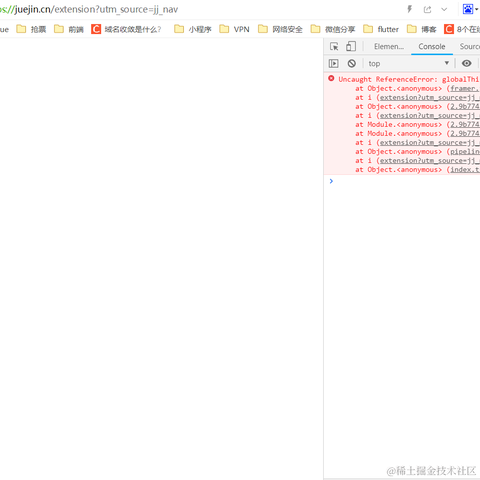Click the Uncaught ReferenceError message text
This screenshot has height=480, width=480.
tap(408, 79)
